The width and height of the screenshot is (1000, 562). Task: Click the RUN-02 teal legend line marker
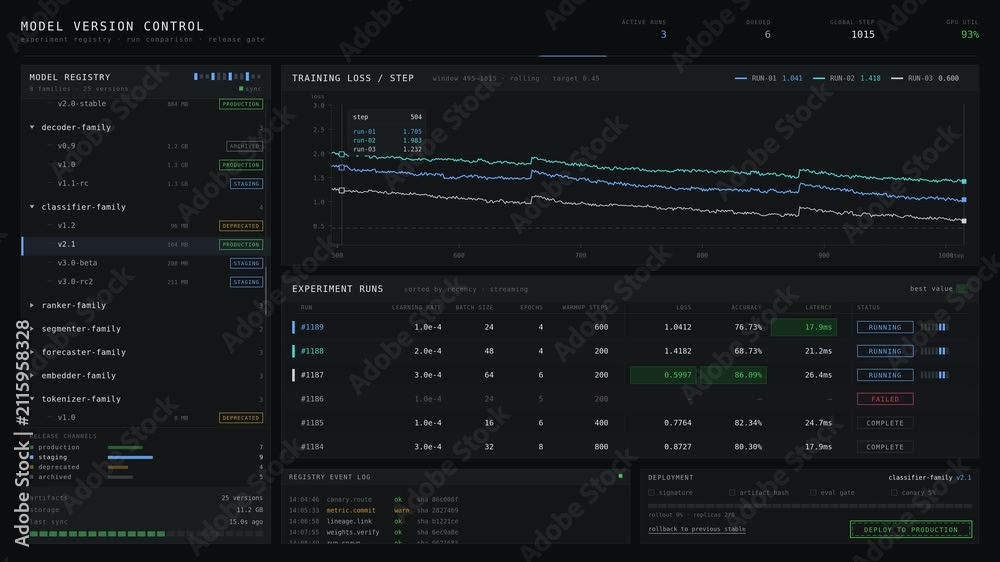point(819,78)
